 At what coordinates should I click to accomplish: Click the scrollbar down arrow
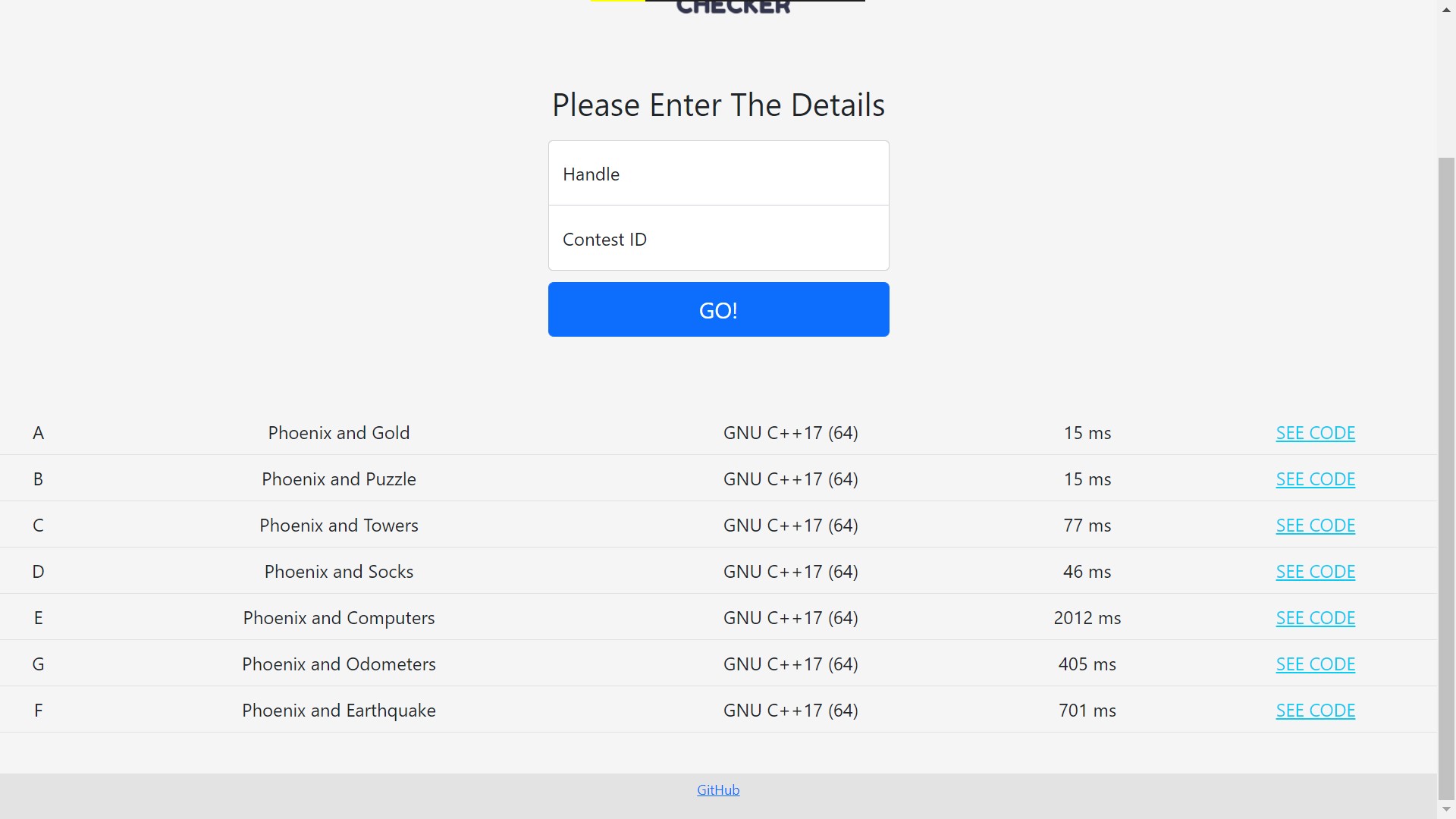pyautogui.click(x=1446, y=809)
